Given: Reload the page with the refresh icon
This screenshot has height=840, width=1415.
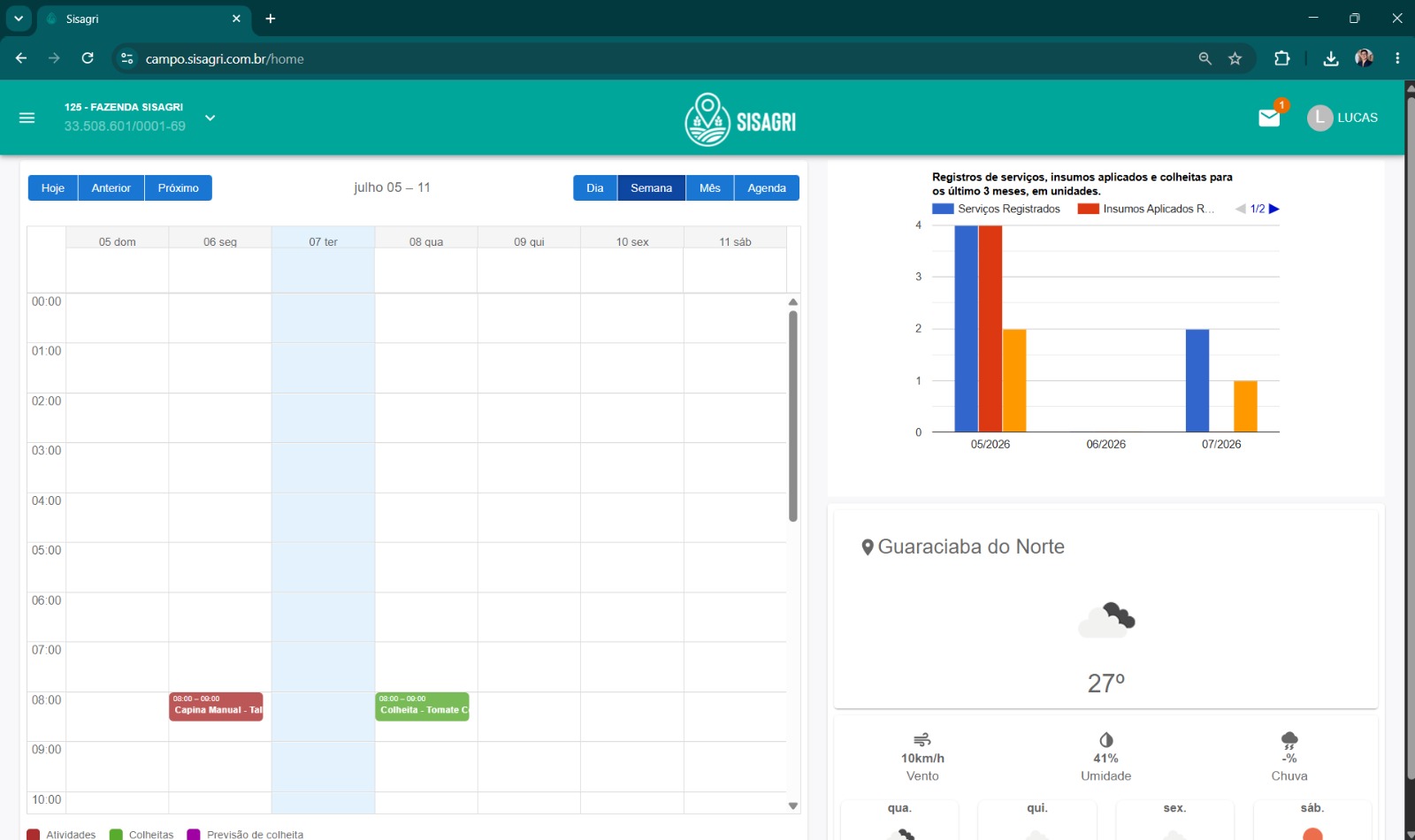Looking at the screenshot, I should (88, 58).
